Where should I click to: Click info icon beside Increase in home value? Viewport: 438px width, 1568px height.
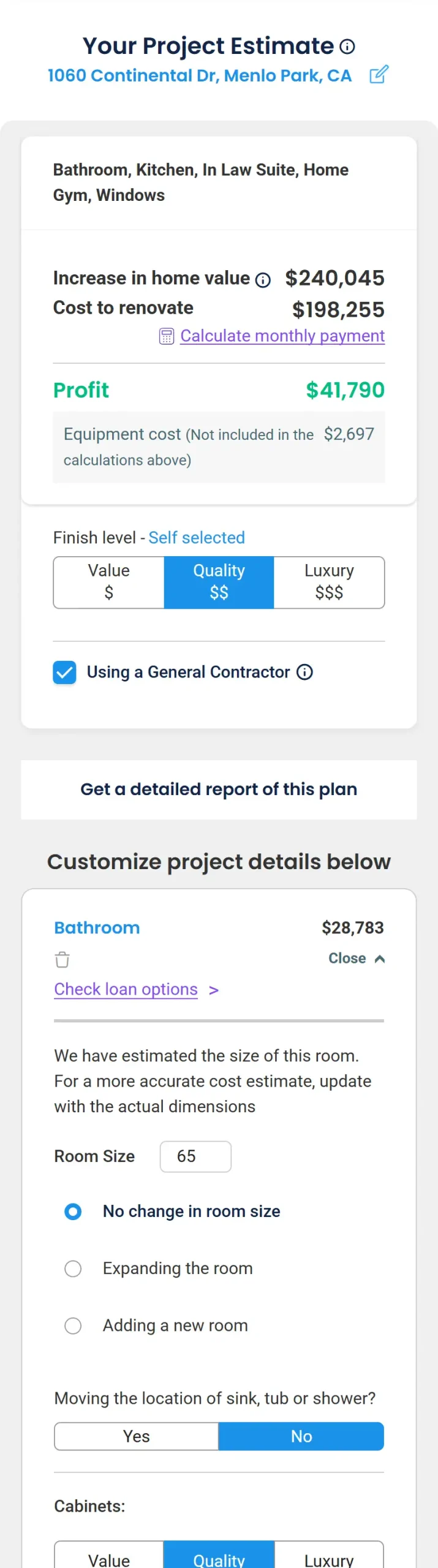263,280
